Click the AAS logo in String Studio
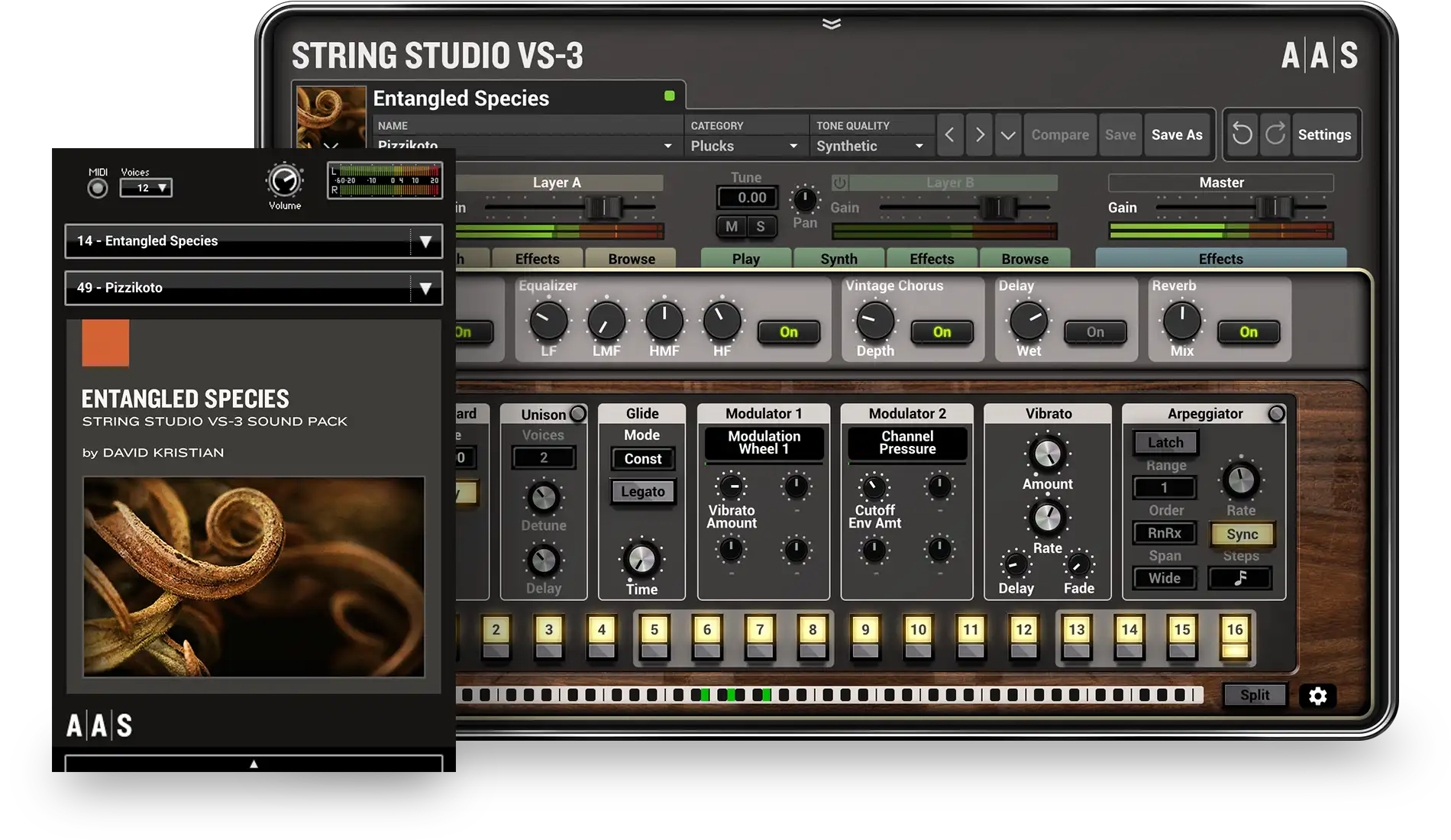This screenshot has width=1451, height=840. [1319, 55]
